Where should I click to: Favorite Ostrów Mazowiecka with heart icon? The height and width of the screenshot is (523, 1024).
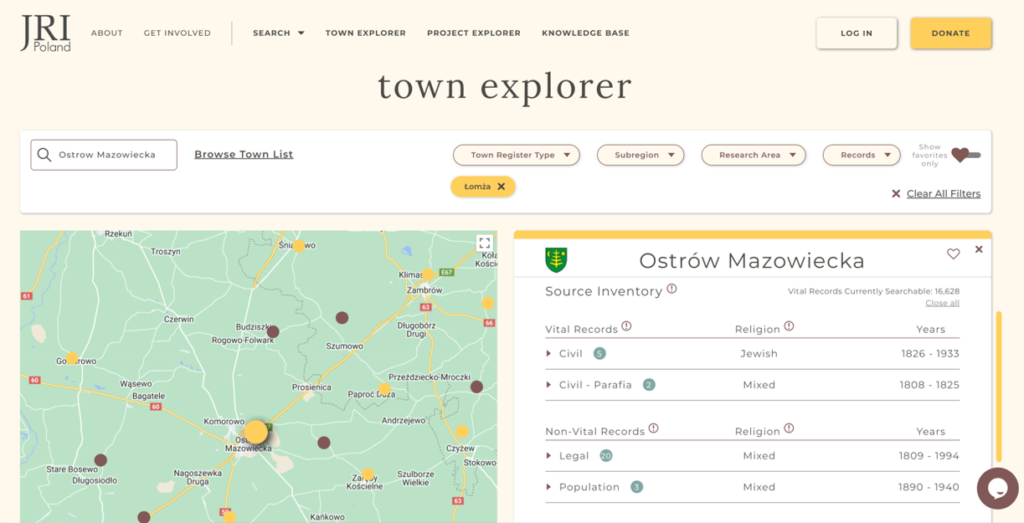(953, 254)
